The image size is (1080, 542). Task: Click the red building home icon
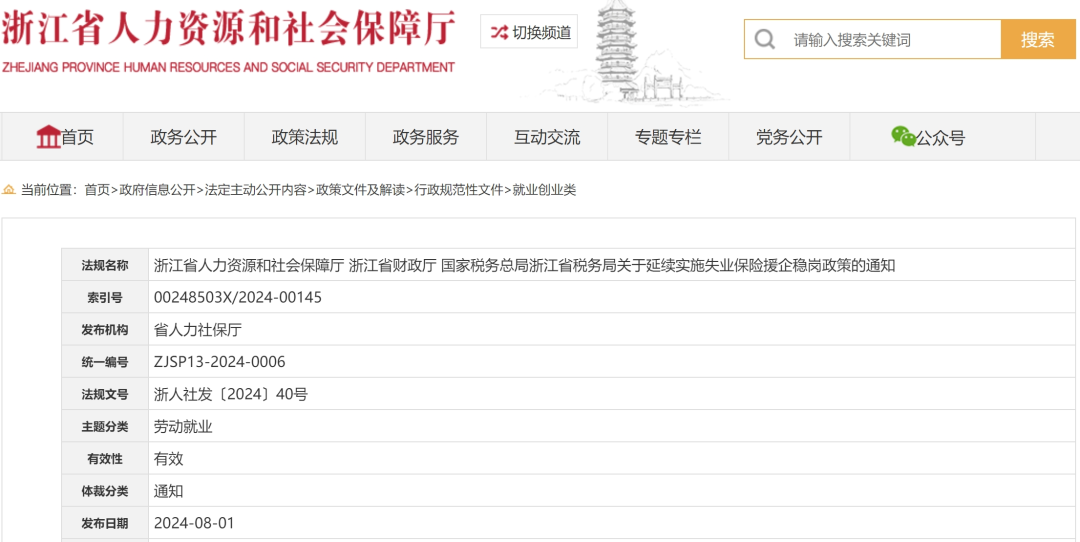(x=48, y=137)
